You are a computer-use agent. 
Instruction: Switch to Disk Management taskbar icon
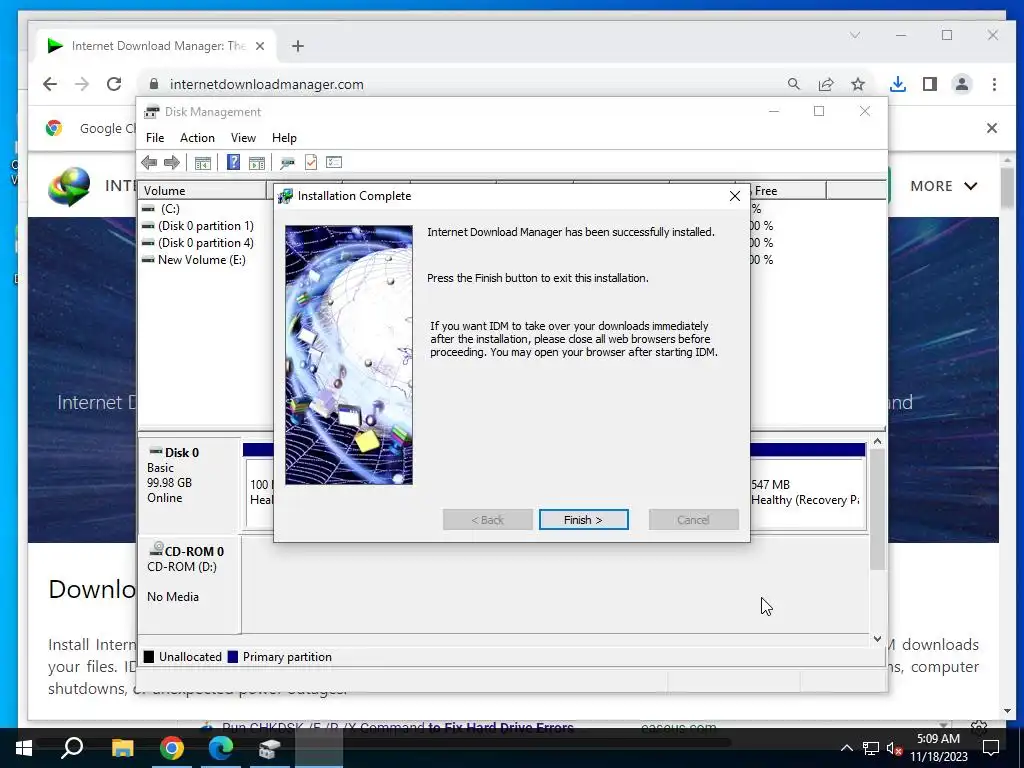(269, 748)
